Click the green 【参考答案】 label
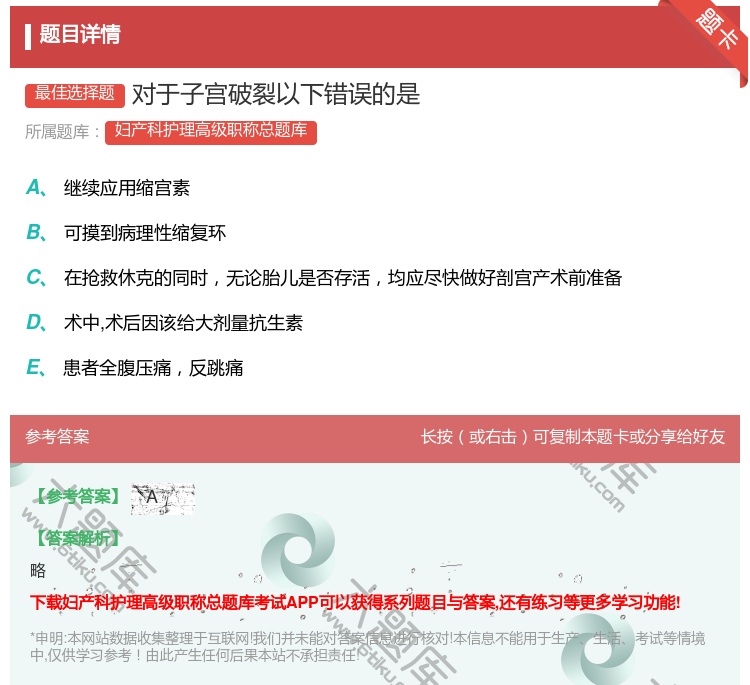The image size is (750, 685). click(77, 497)
